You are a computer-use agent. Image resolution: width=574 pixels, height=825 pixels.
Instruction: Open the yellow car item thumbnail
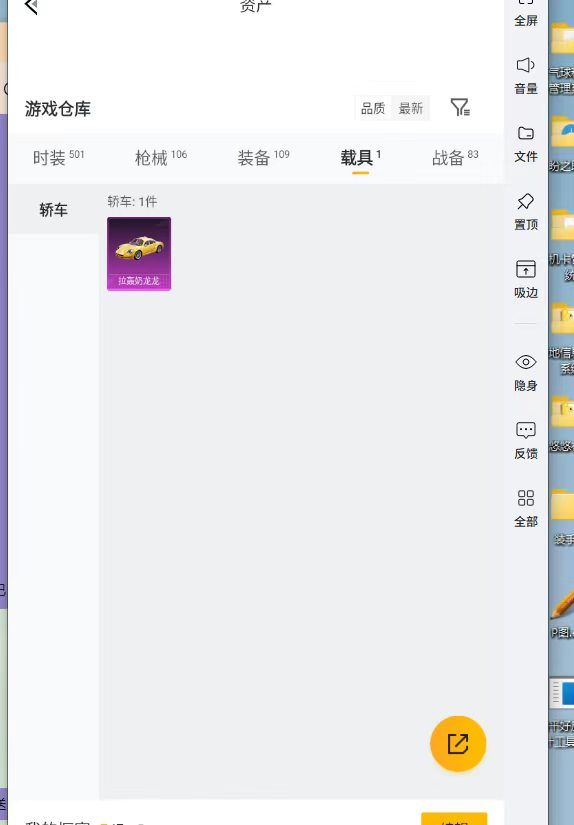coord(139,254)
